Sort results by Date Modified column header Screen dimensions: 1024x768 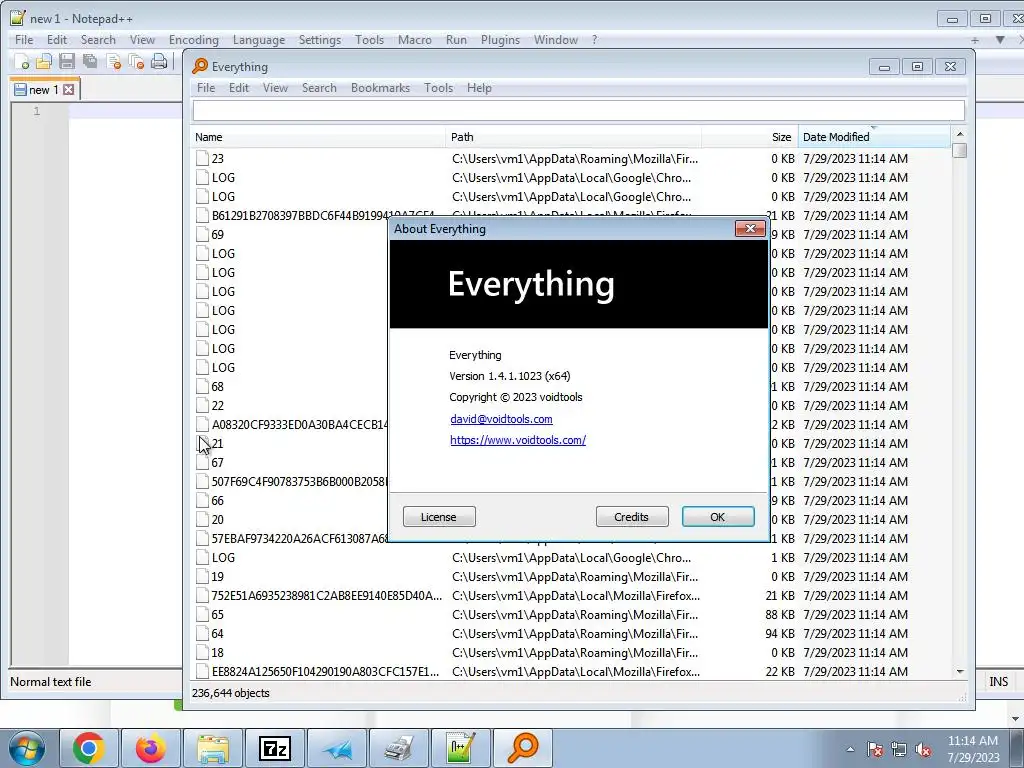874,137
